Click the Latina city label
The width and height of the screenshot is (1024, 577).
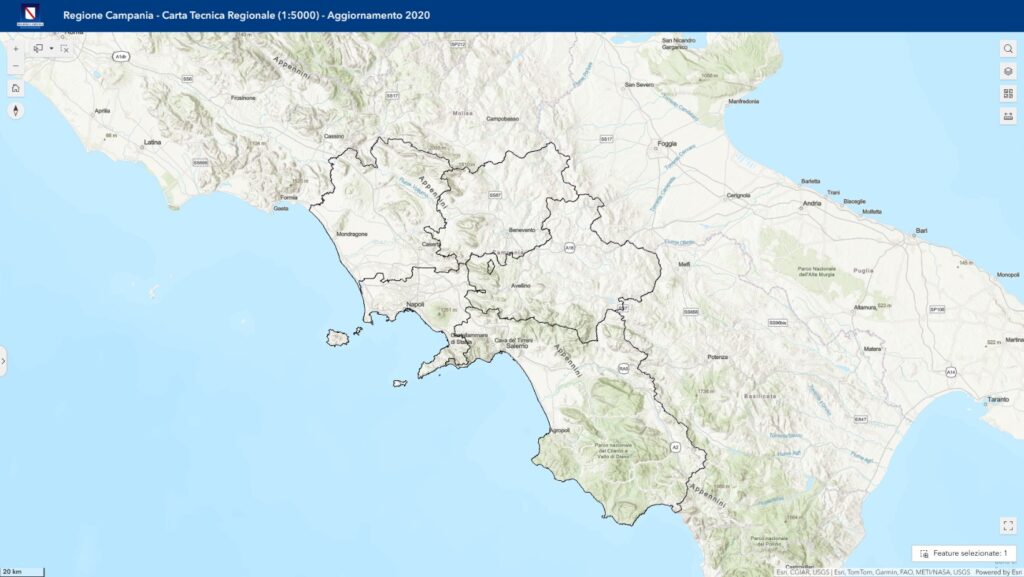(x=152, y=142)
